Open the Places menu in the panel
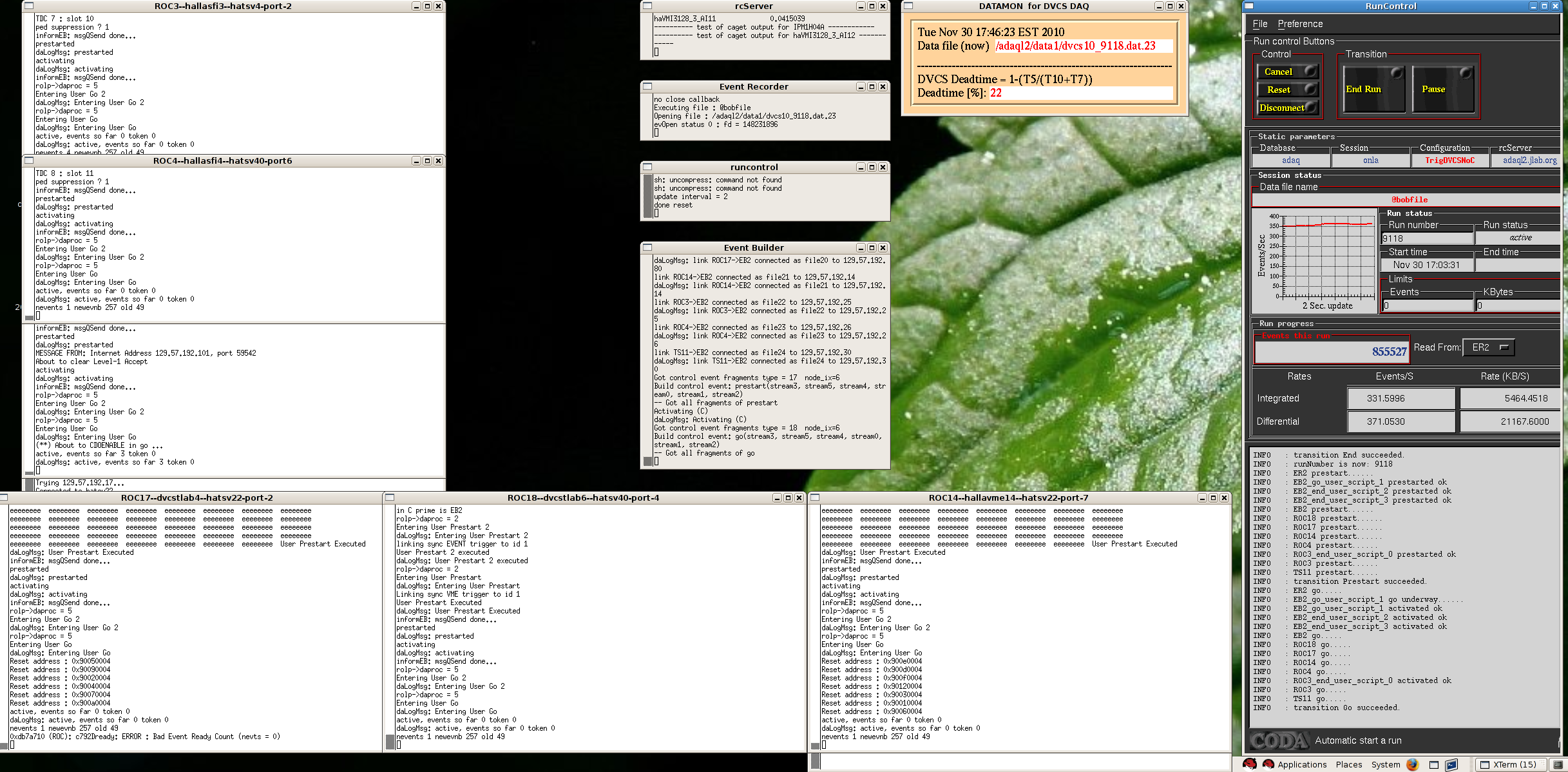This screenshot has height=772, width=1568. click(x=1349, y=765)
